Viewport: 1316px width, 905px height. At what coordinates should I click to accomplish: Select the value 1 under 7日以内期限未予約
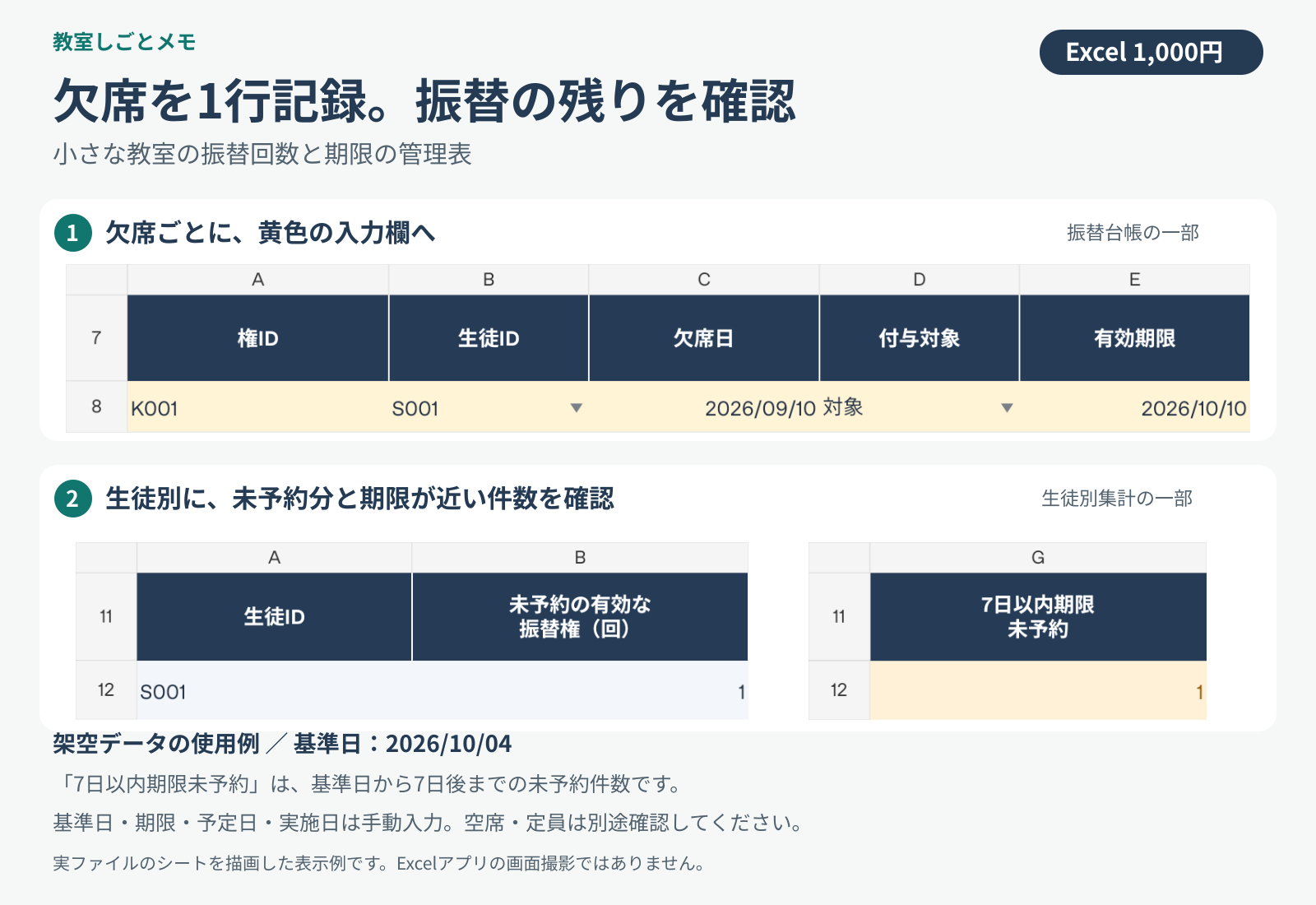click(1038, 690)
